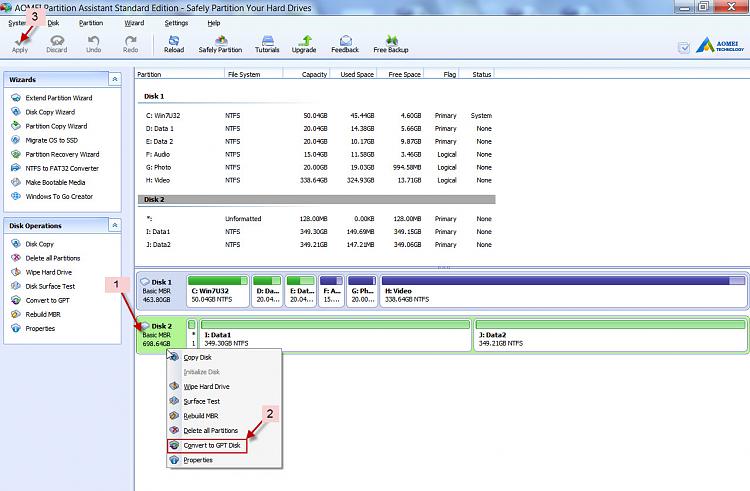Open the Settings menu
Screen dimensions: 750x491
176,23
